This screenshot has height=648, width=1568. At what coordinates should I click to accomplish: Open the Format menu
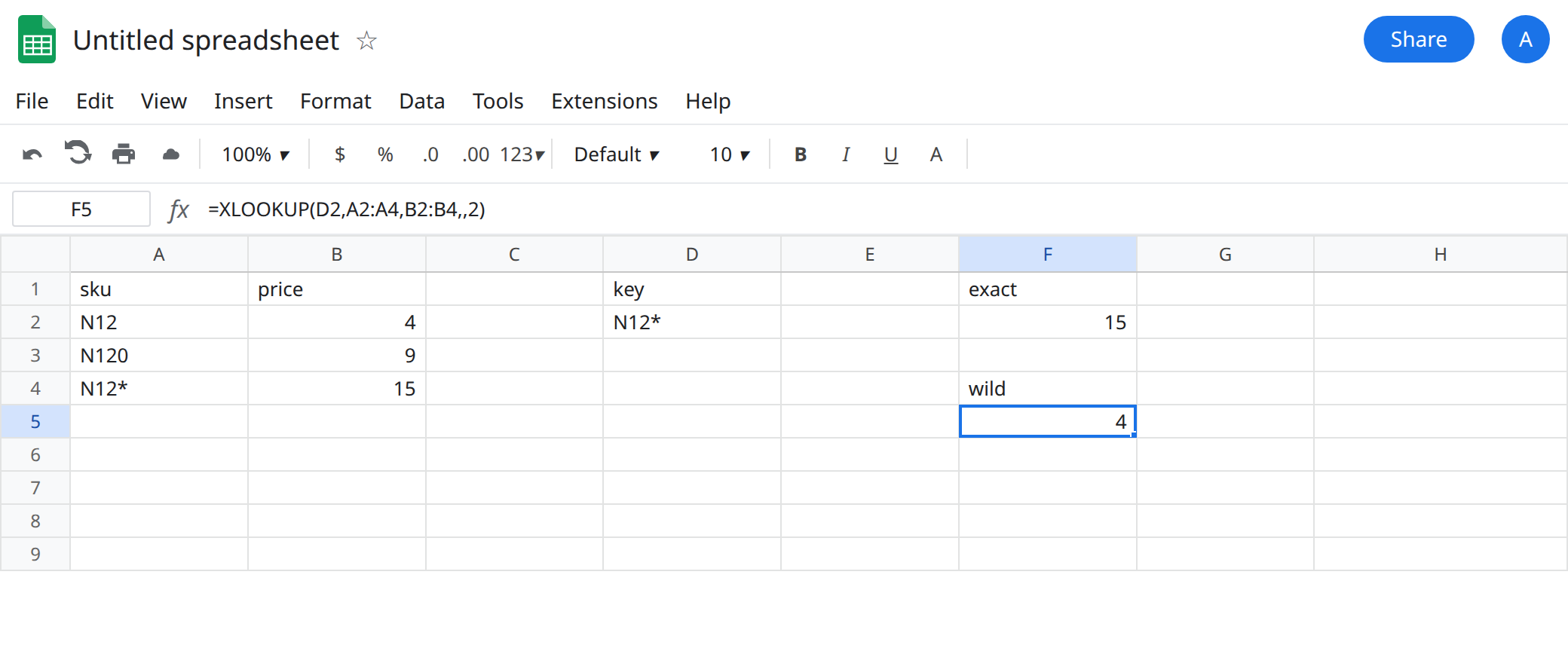335,101
